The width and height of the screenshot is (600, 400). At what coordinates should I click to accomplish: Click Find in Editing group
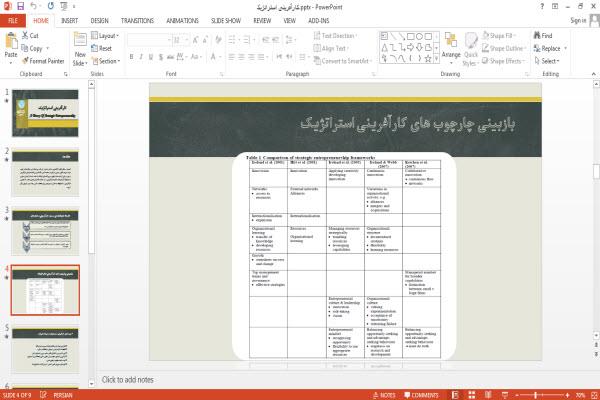click(x=543, y=36)
